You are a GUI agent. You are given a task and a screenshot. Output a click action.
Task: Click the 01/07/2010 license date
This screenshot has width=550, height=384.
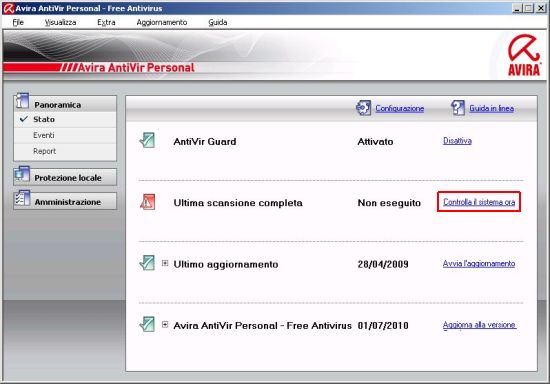point(383,325)
